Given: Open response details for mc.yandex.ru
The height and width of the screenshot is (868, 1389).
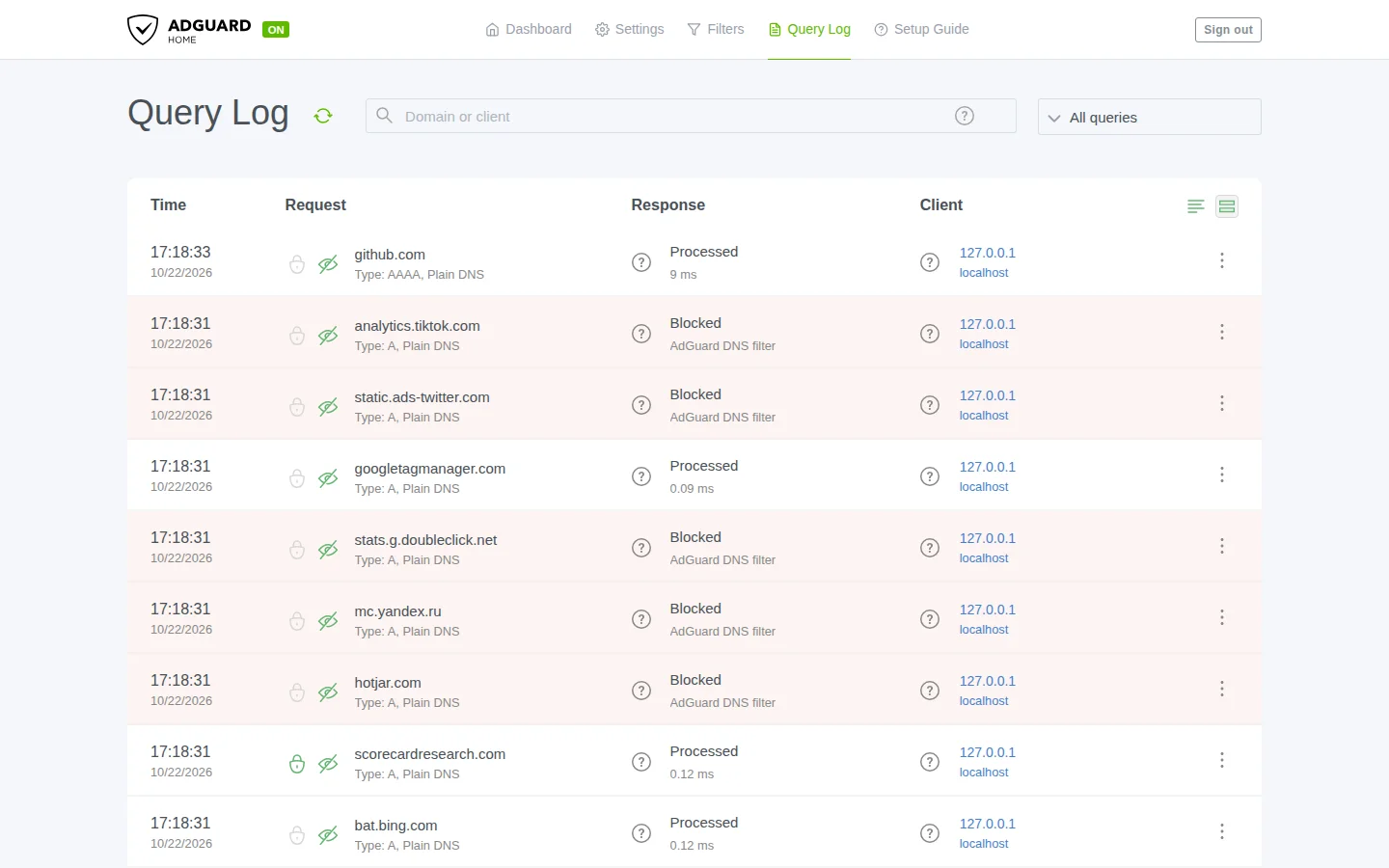Looking at the screenshot, I should click(641, 619).
